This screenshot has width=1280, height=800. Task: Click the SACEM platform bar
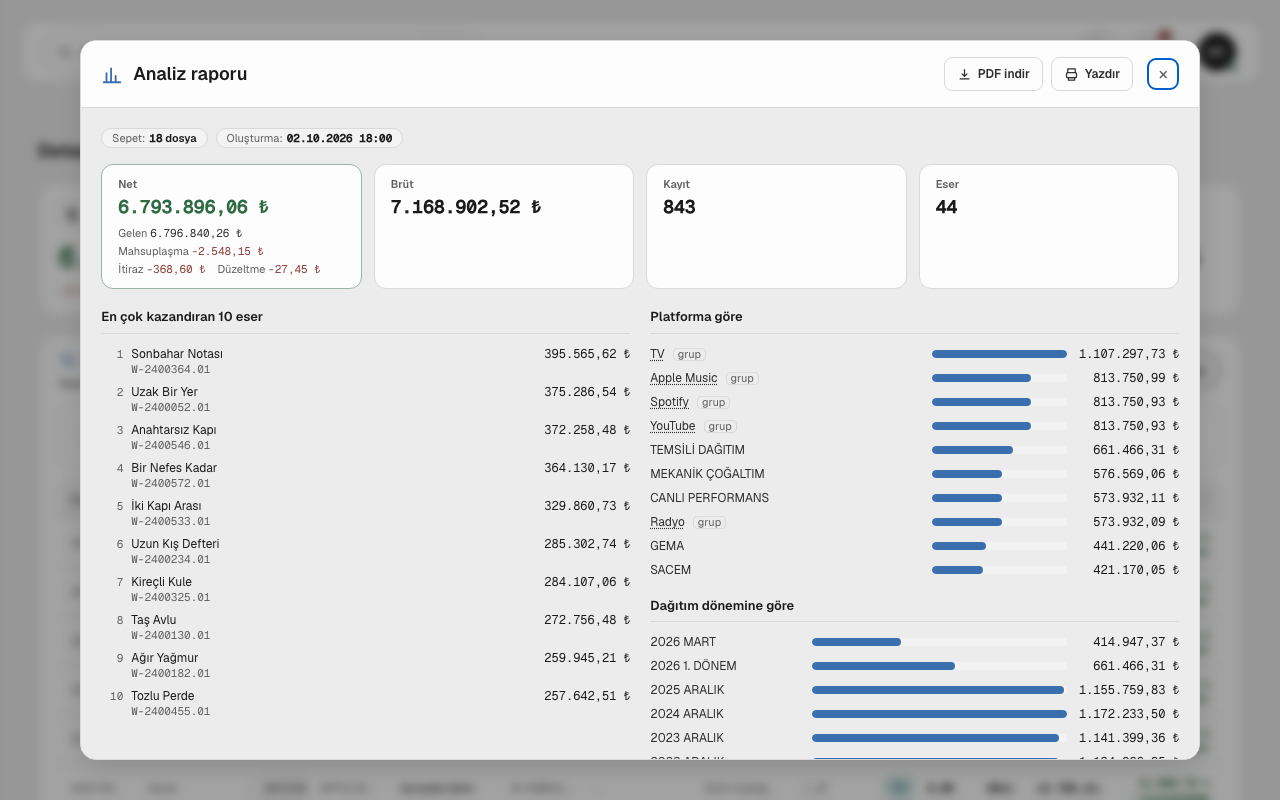[x=999, y=570]
